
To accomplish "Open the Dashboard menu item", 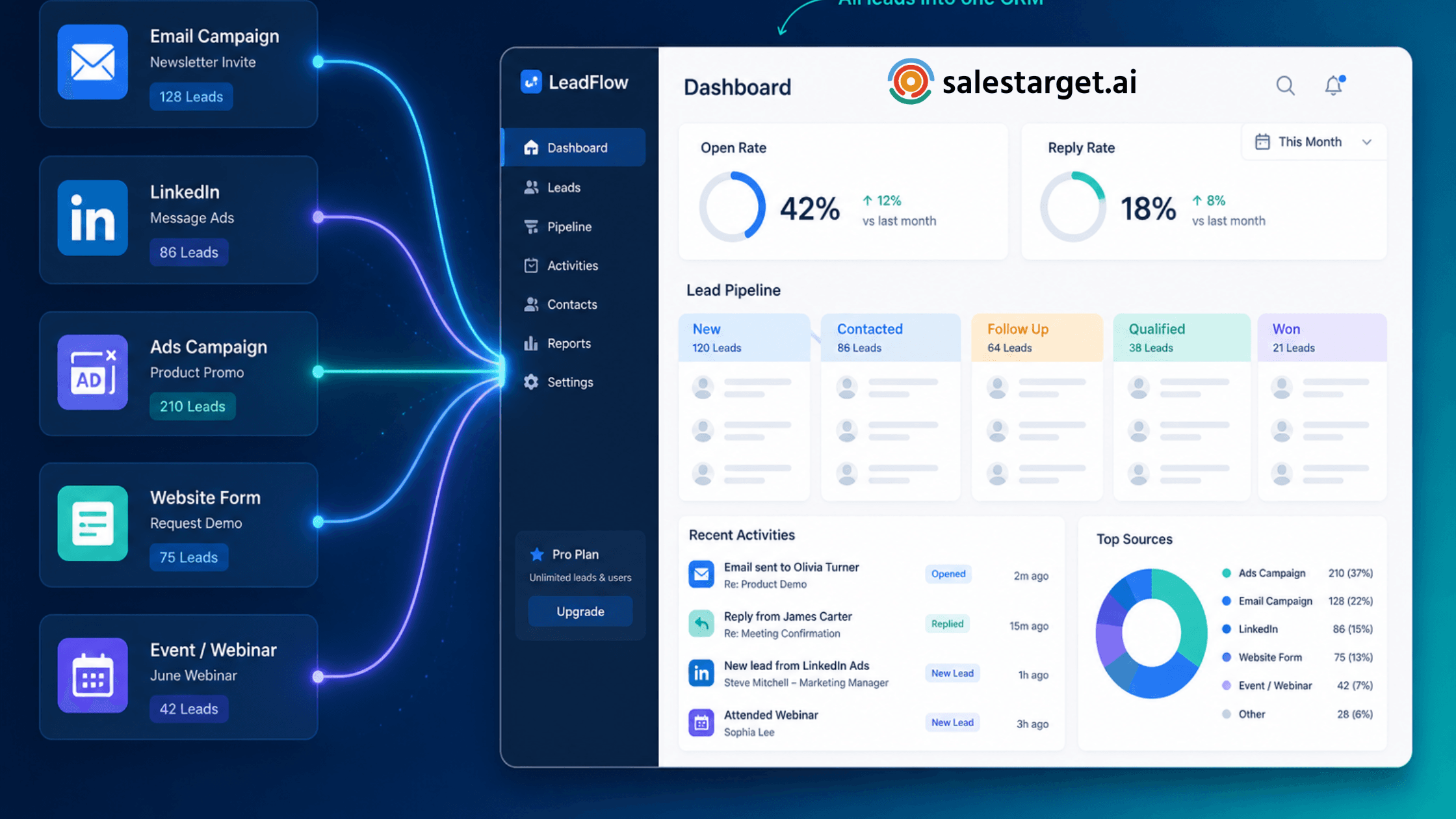I will 574,148.
